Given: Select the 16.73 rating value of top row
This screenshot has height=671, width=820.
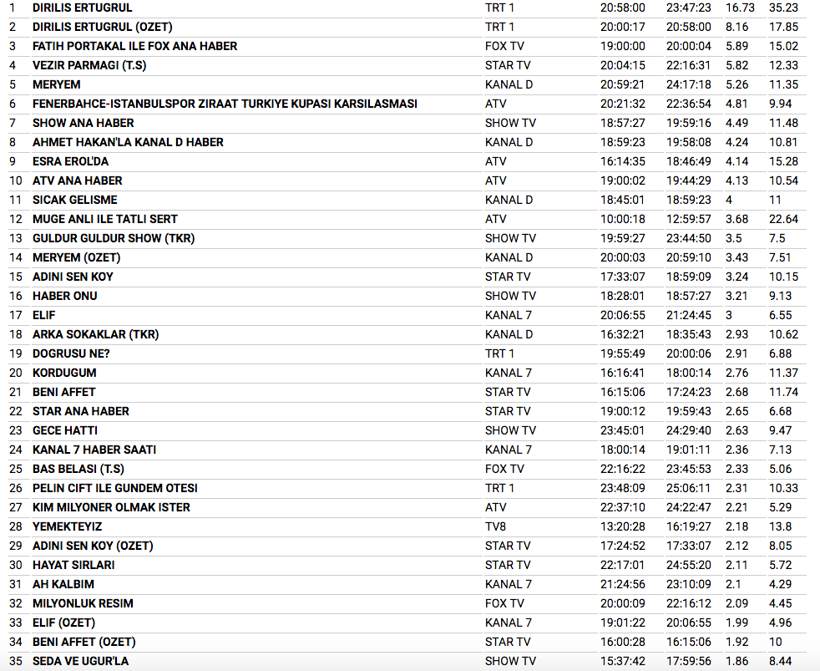Looking at the screenshot, I should tap(739, 8).
